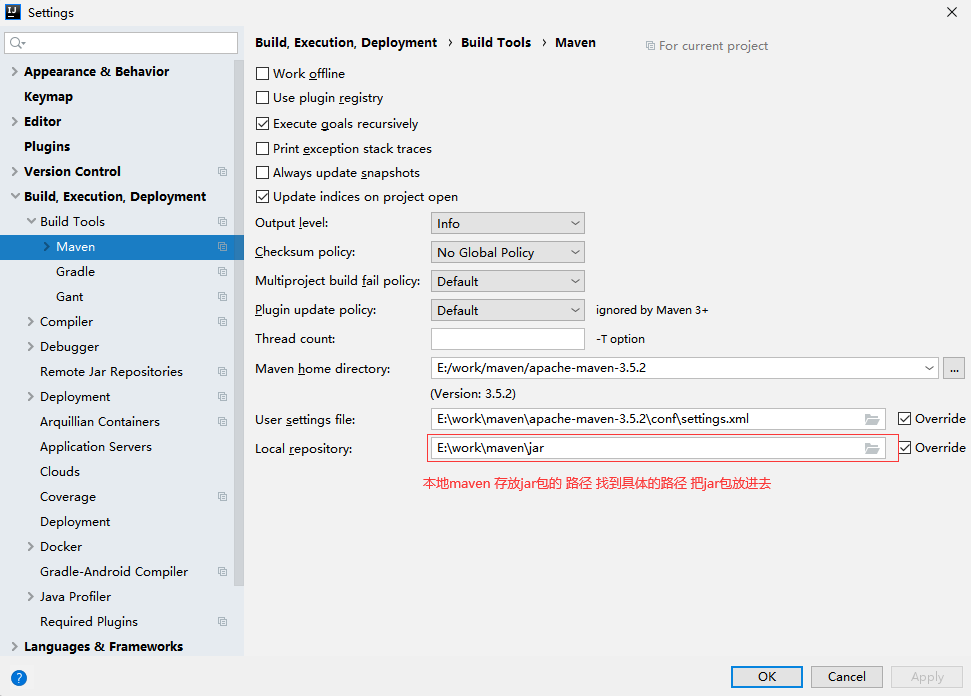
Task: Click the project-level icon beside Gant
Action: 222,297
